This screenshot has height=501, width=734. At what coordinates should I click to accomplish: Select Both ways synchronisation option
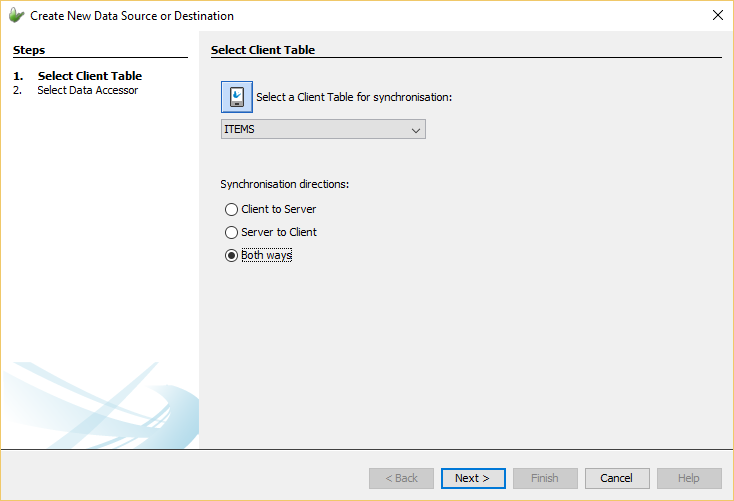click(x=232, y=255)
